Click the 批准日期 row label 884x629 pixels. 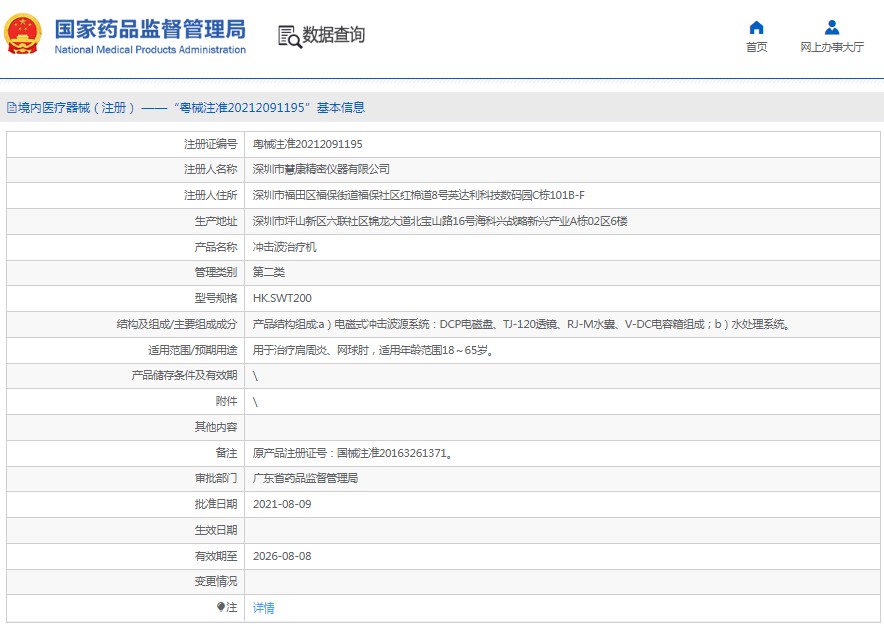[216, 504]
